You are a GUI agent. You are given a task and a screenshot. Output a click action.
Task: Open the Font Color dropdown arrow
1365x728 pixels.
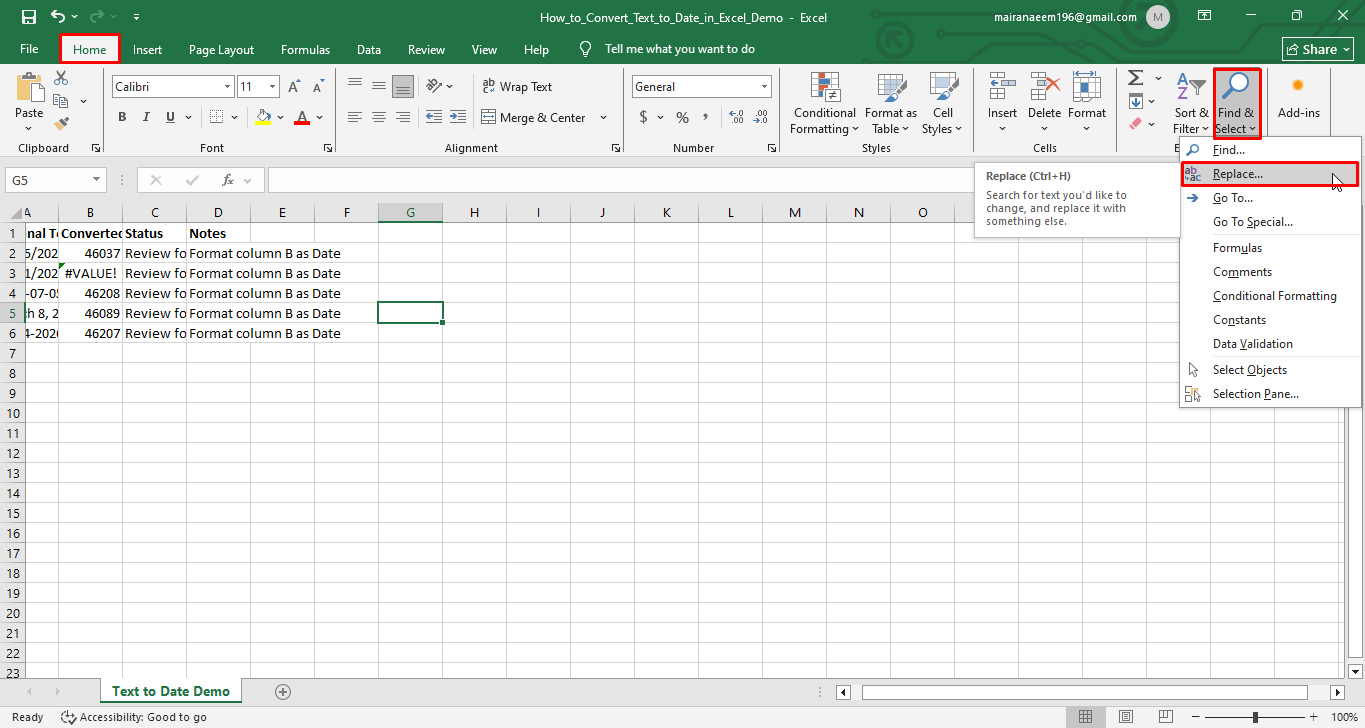point(320,117)
